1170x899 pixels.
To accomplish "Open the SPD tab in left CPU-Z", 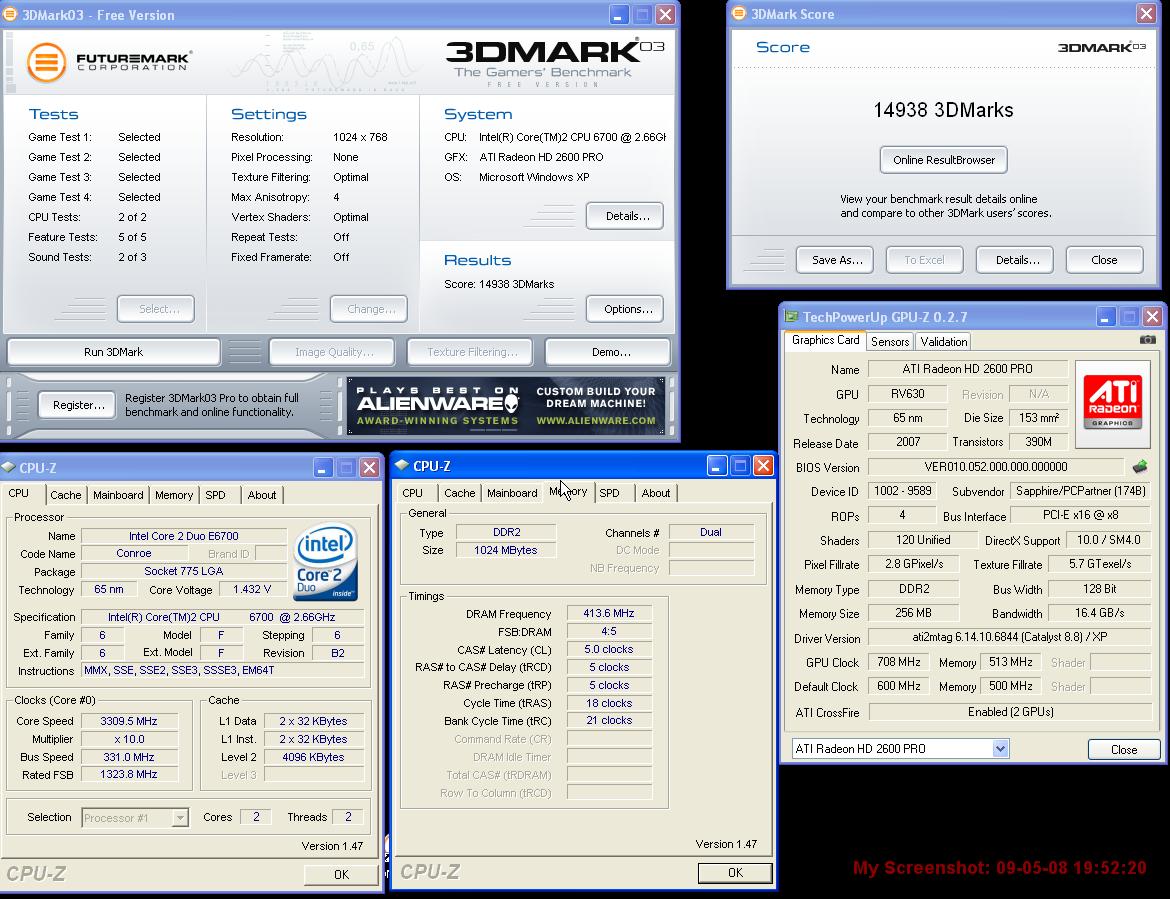I will tap(216, 495).
